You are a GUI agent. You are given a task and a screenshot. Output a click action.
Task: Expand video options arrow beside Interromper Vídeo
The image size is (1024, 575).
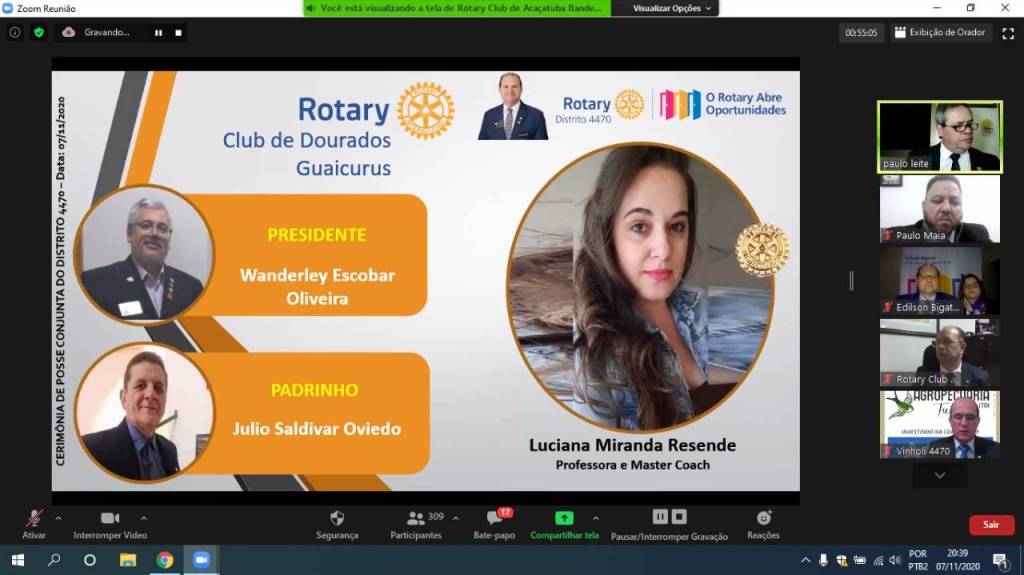[x=143, y=518]
